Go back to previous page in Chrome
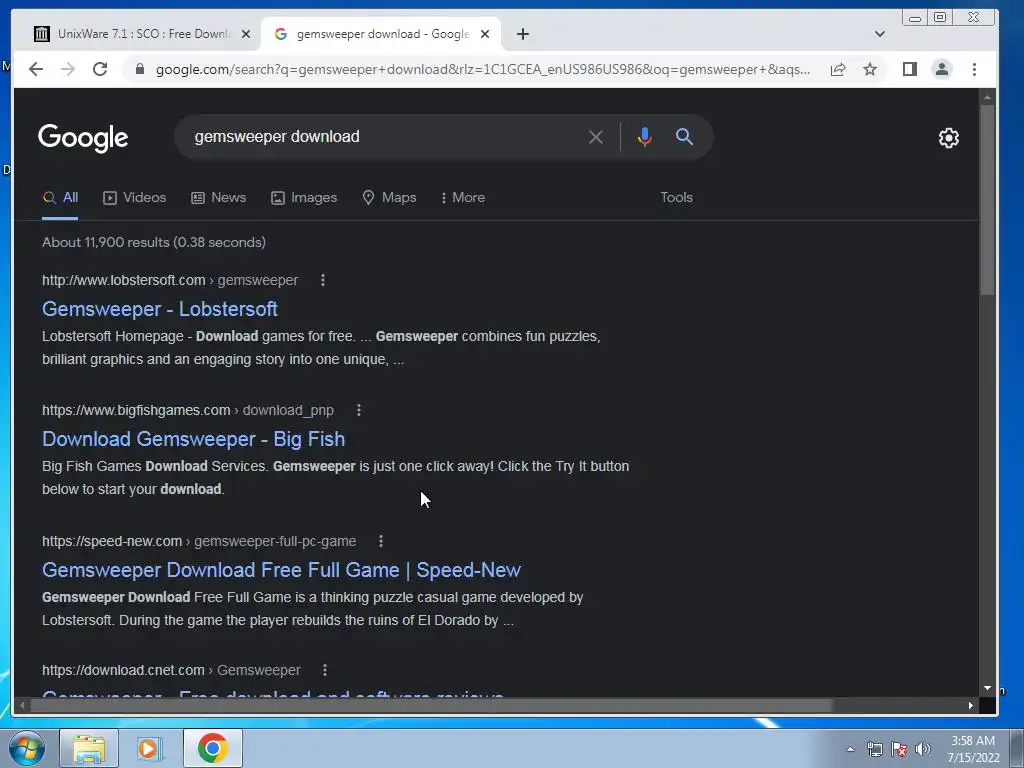1024x768 pixels. pyautogui.click(x=36, y=69)
